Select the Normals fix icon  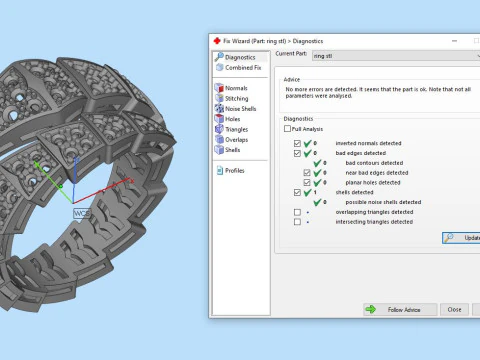pos(219,88)
